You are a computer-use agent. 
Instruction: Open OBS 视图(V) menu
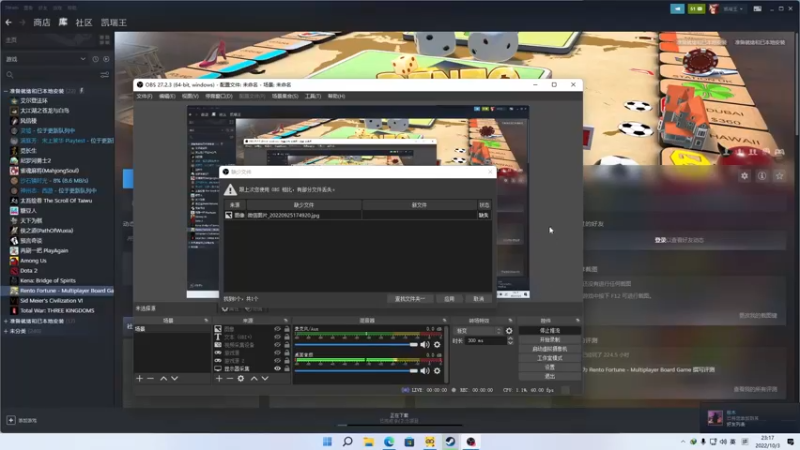tap(190, 96)
